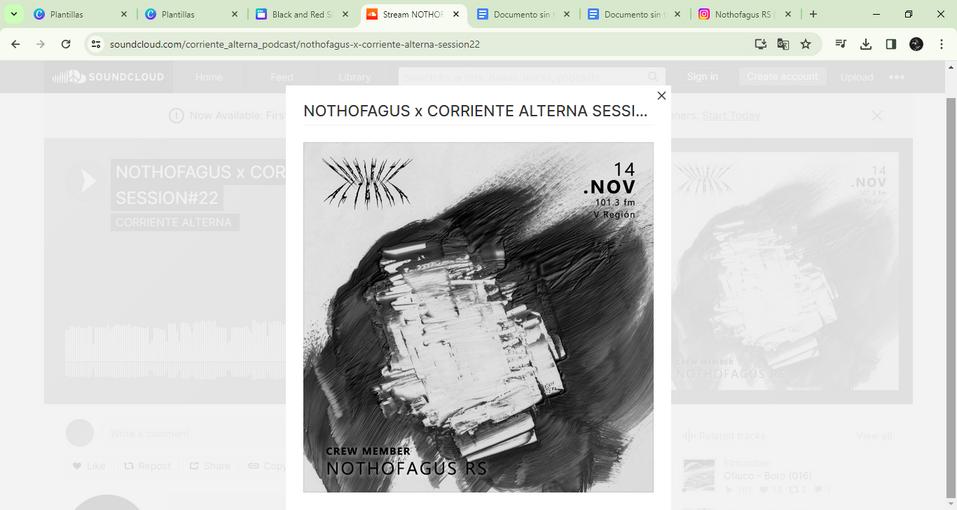957x510 pixels.
Task: Open the Chrome three-dot menu
Action: click(x=941, y=44)
